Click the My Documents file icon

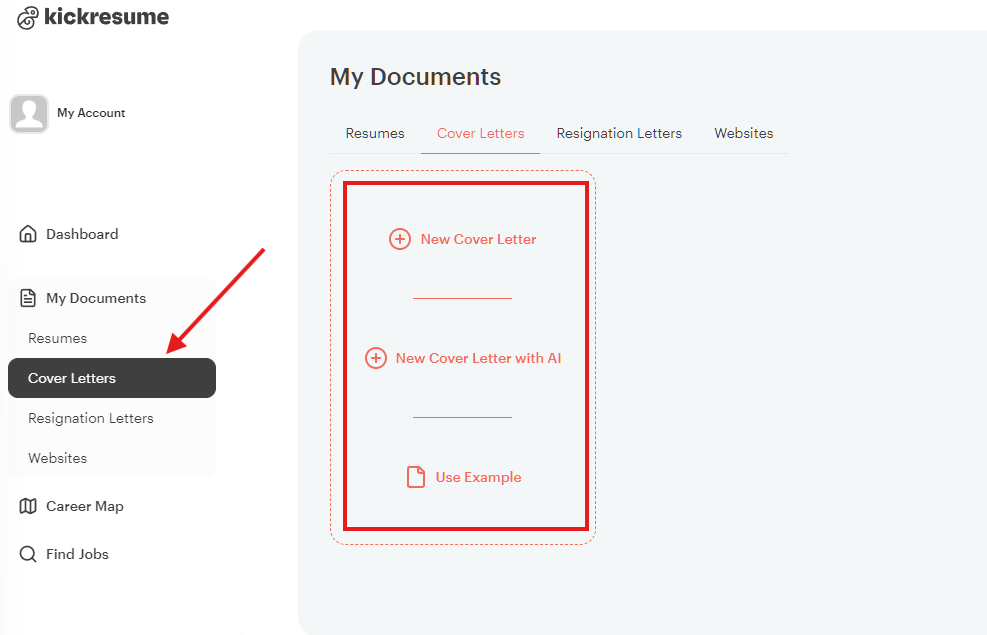pos(28,298)
